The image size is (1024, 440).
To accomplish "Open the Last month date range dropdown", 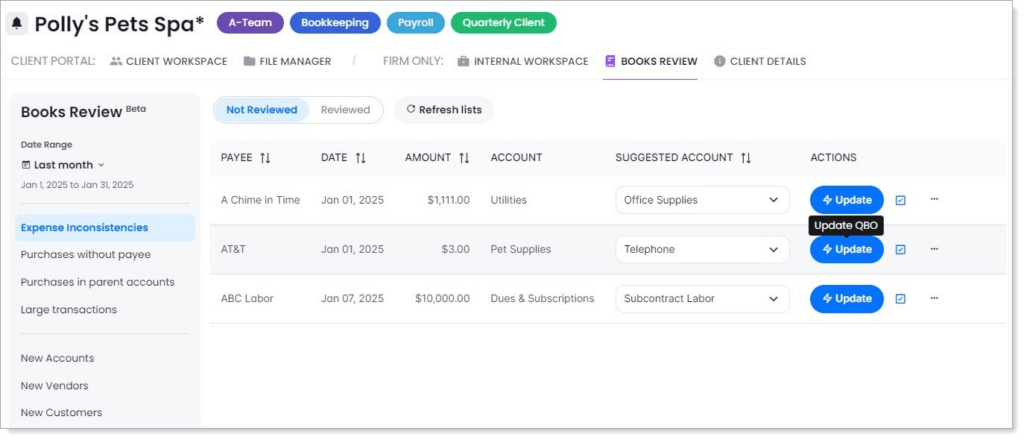I will point(63,165).
